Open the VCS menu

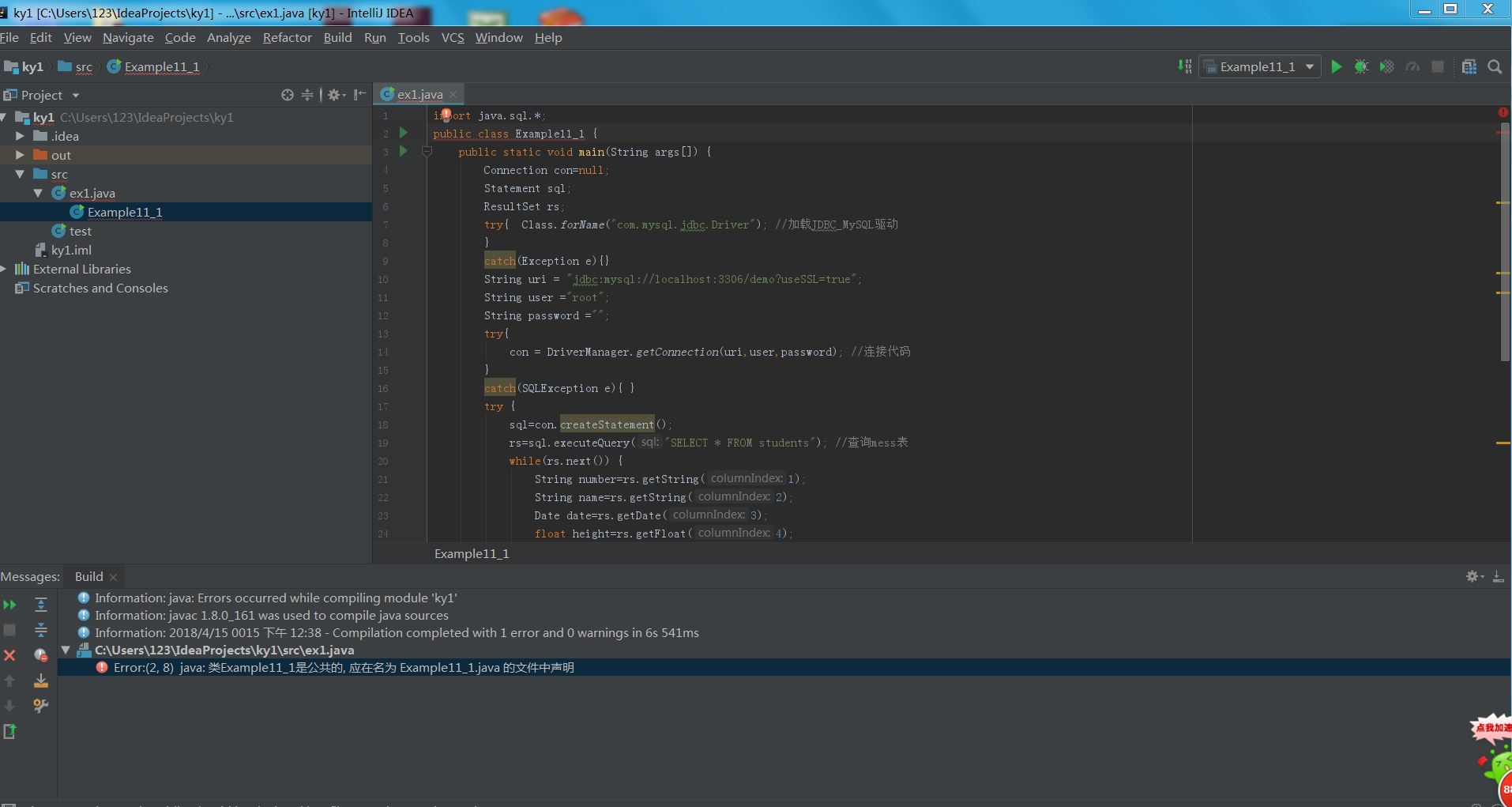click(453, 38)
